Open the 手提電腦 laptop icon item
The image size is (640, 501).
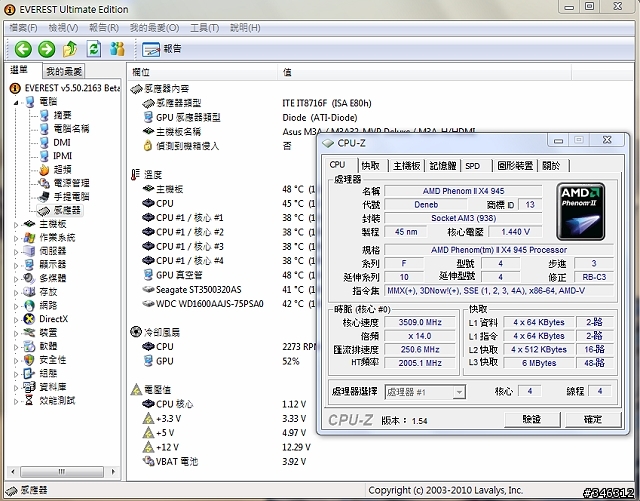(x=44, y=197)
